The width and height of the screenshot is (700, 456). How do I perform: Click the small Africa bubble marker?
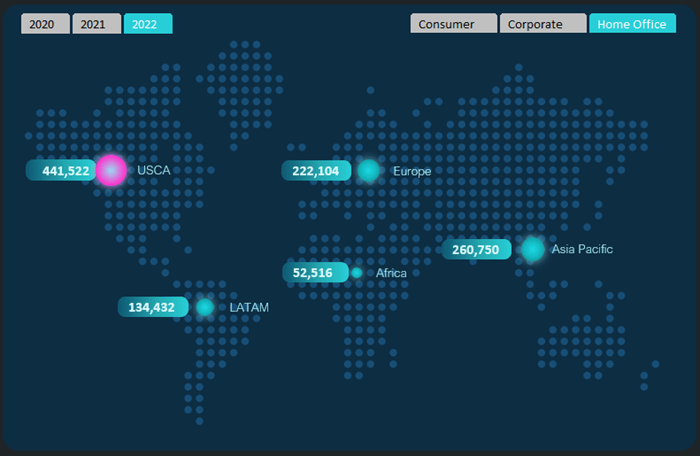[x=357, y=272]
